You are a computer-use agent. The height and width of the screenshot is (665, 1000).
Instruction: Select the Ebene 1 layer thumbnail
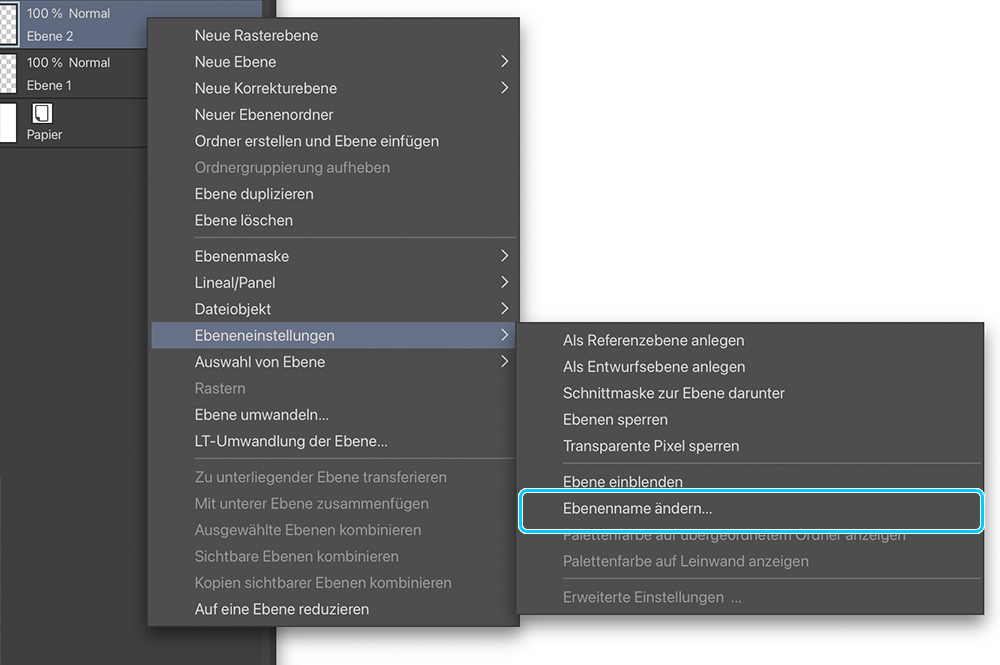8,73
